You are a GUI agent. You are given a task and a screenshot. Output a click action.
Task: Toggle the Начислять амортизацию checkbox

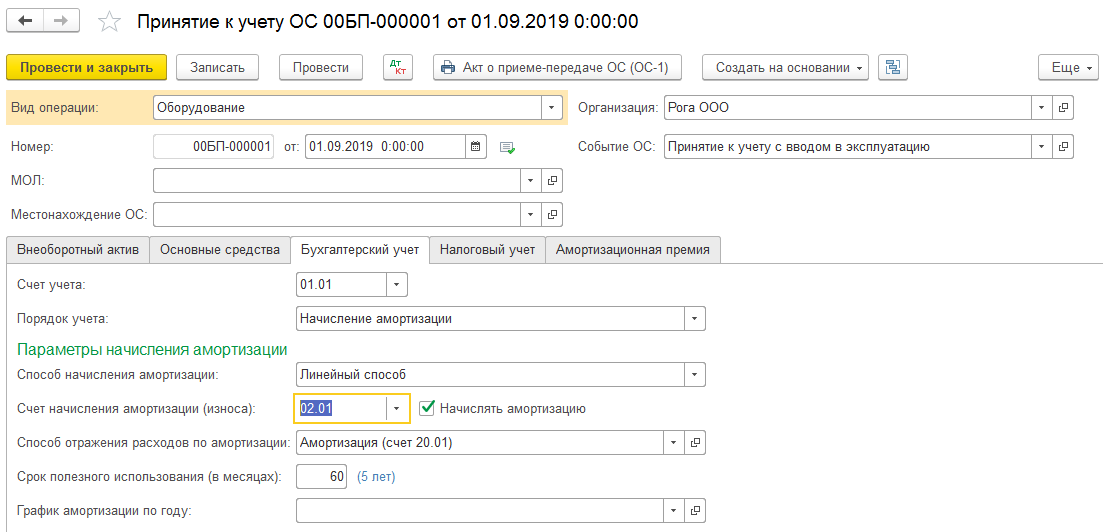427,408
